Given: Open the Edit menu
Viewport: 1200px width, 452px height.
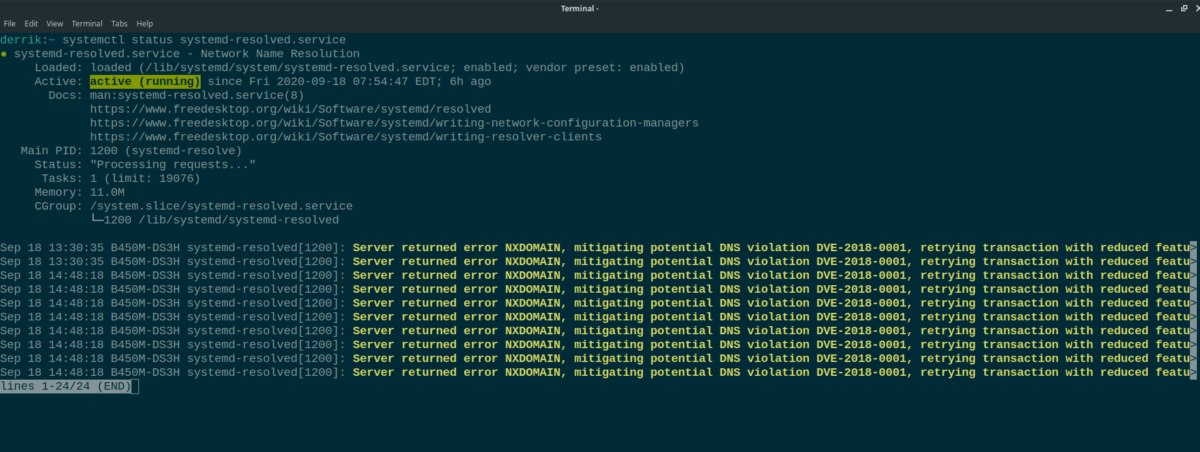Looking at the screenshot, I should pyautogui.click(x=32, y=23).
